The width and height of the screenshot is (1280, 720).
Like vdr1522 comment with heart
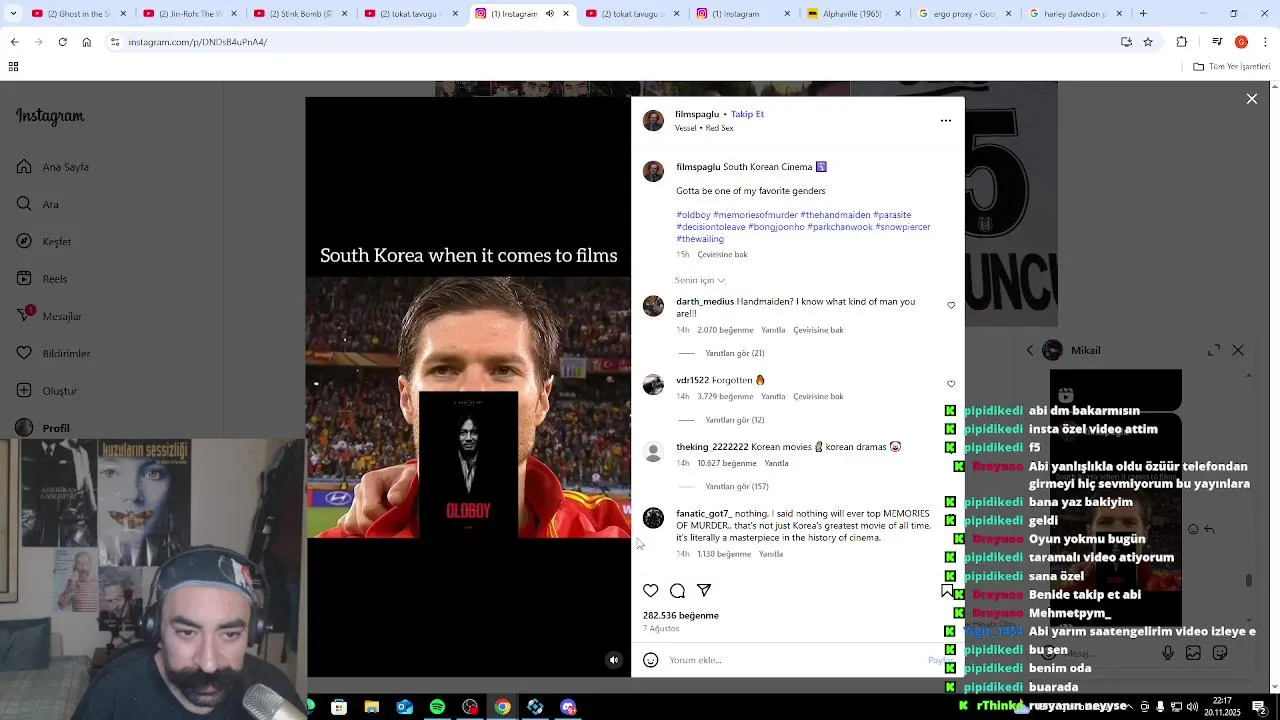point(951,383)
